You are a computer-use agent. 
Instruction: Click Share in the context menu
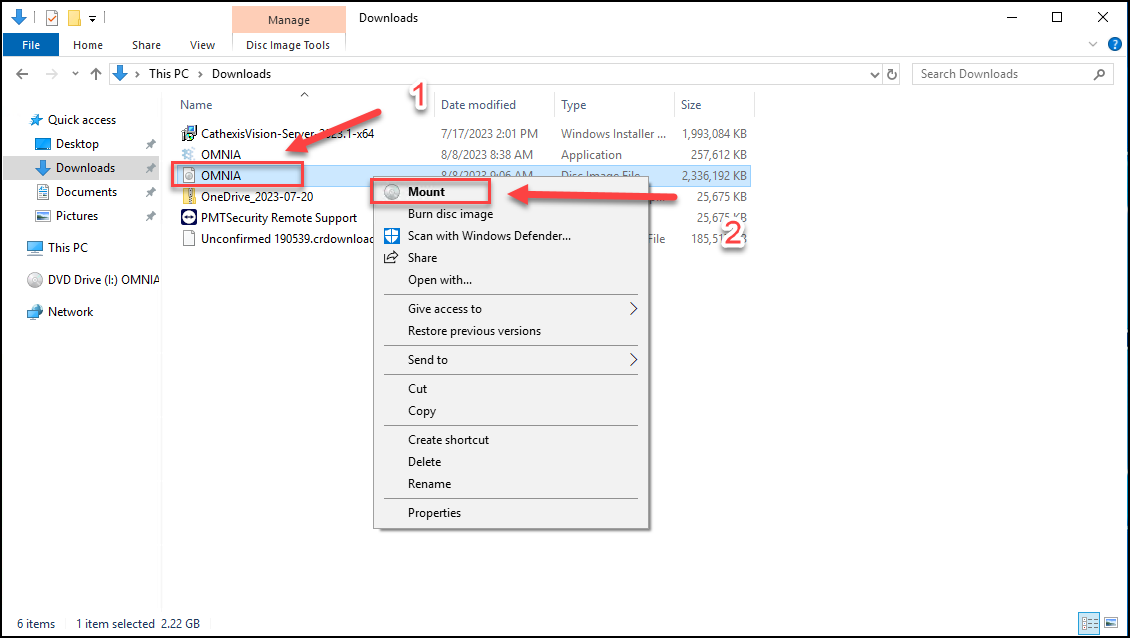click(x=511, y=258)
